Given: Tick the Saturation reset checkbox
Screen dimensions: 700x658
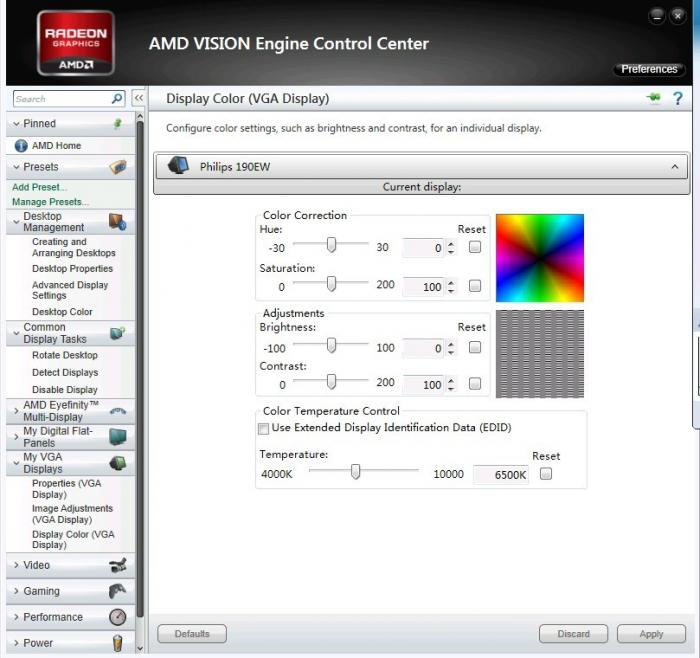Looking at the screenshot, I should click(475, 286).
